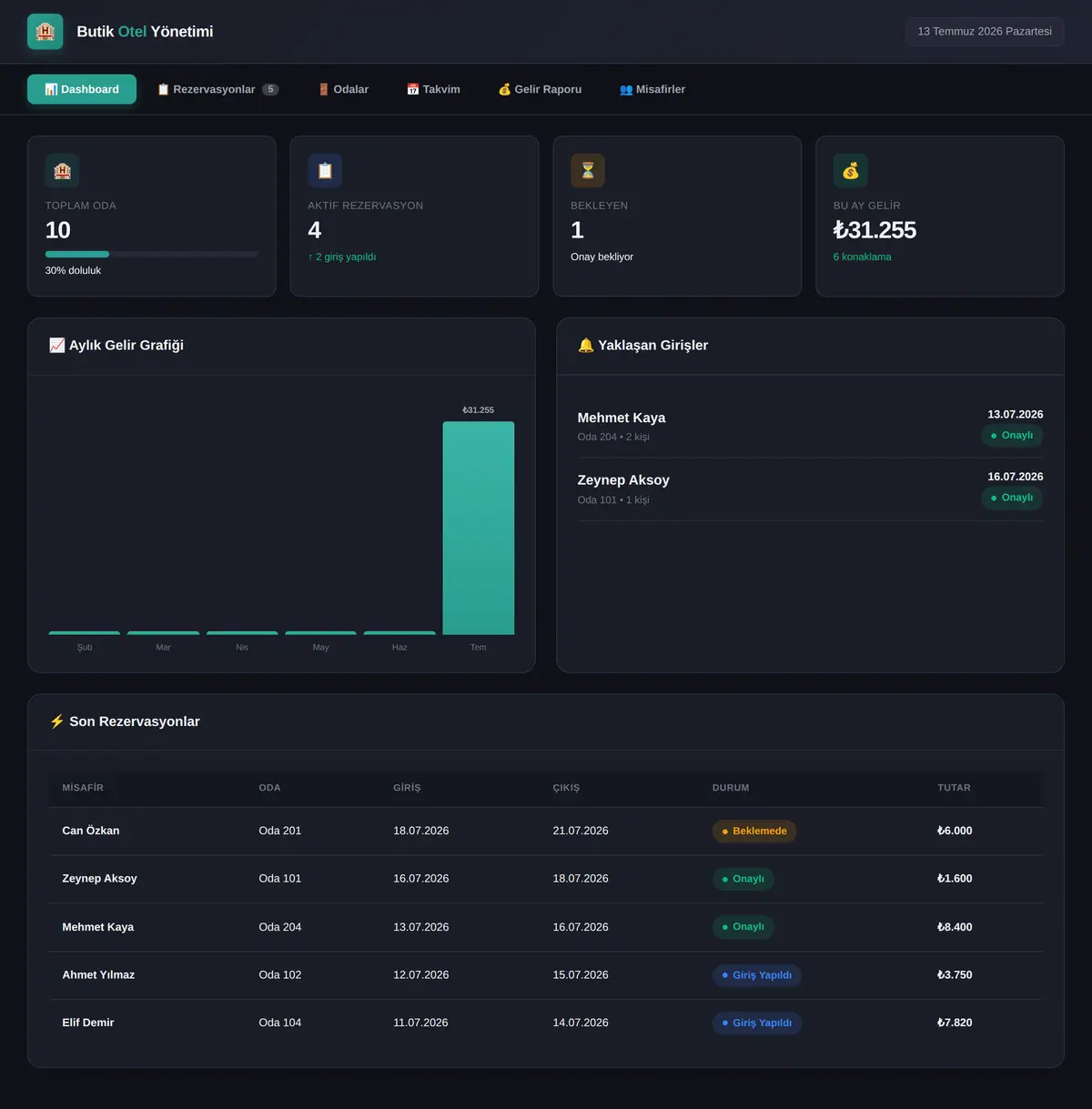Click the ₺31.255 monthly revenue value
This screenshot has height=1109, width=1092.
point(875,230)
